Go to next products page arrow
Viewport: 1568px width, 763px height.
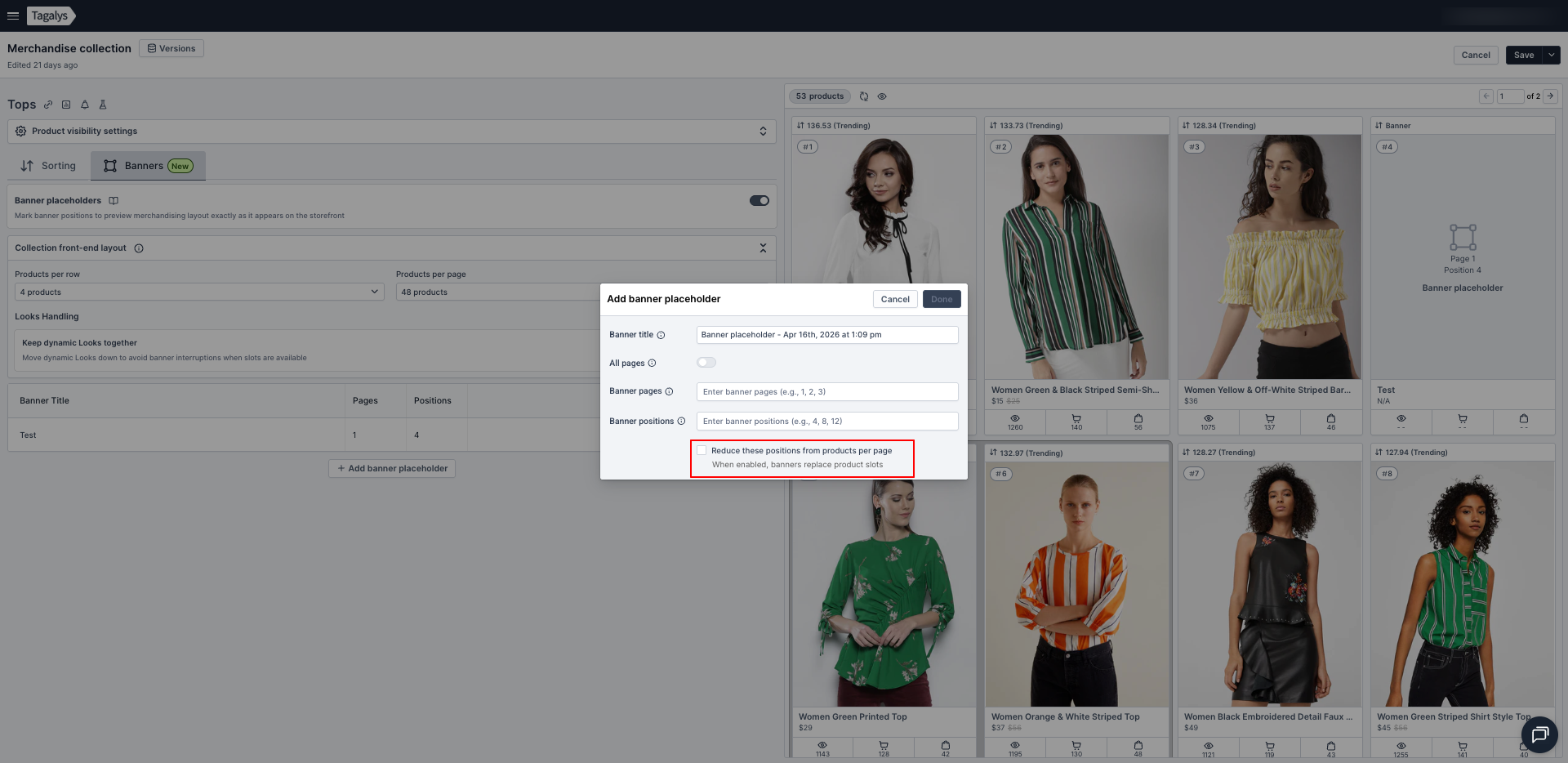click(x=1550, y=96)
